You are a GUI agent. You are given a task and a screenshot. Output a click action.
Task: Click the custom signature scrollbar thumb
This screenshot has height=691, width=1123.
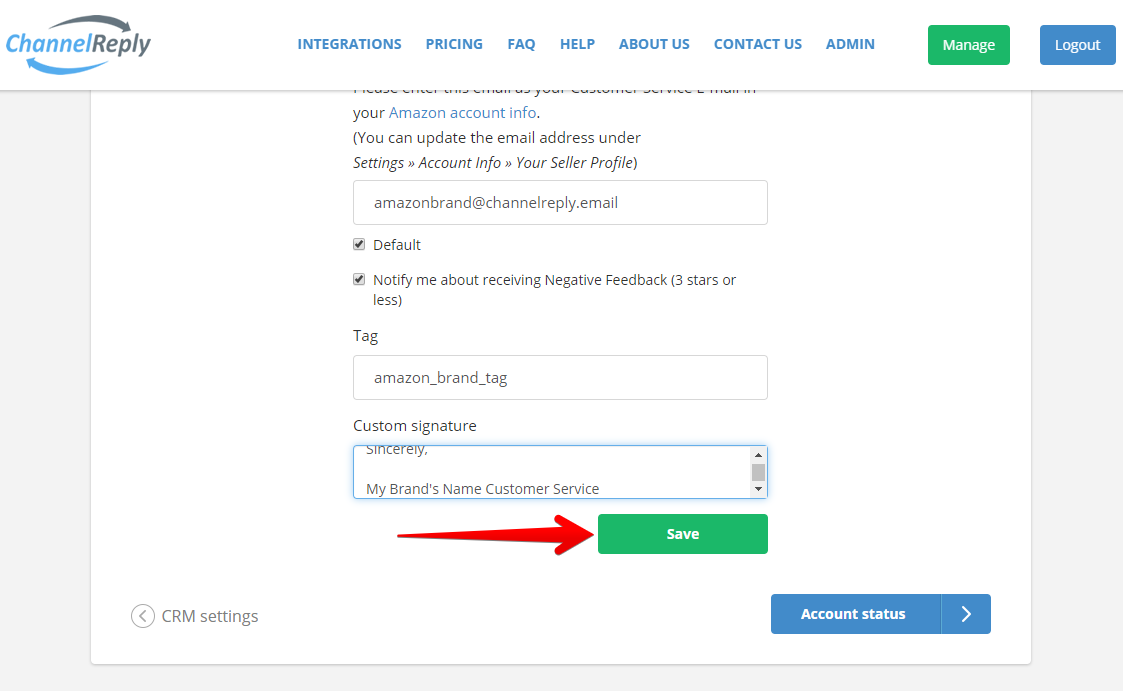758,473
